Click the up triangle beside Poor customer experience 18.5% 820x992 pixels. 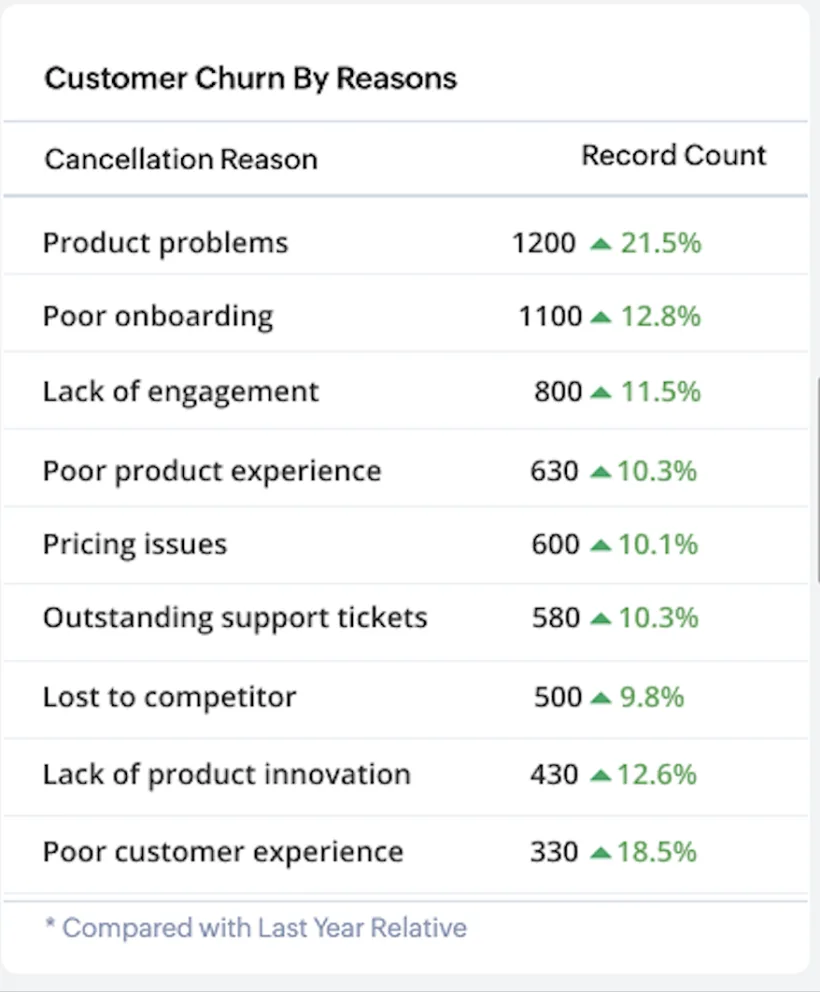[600, 854]
